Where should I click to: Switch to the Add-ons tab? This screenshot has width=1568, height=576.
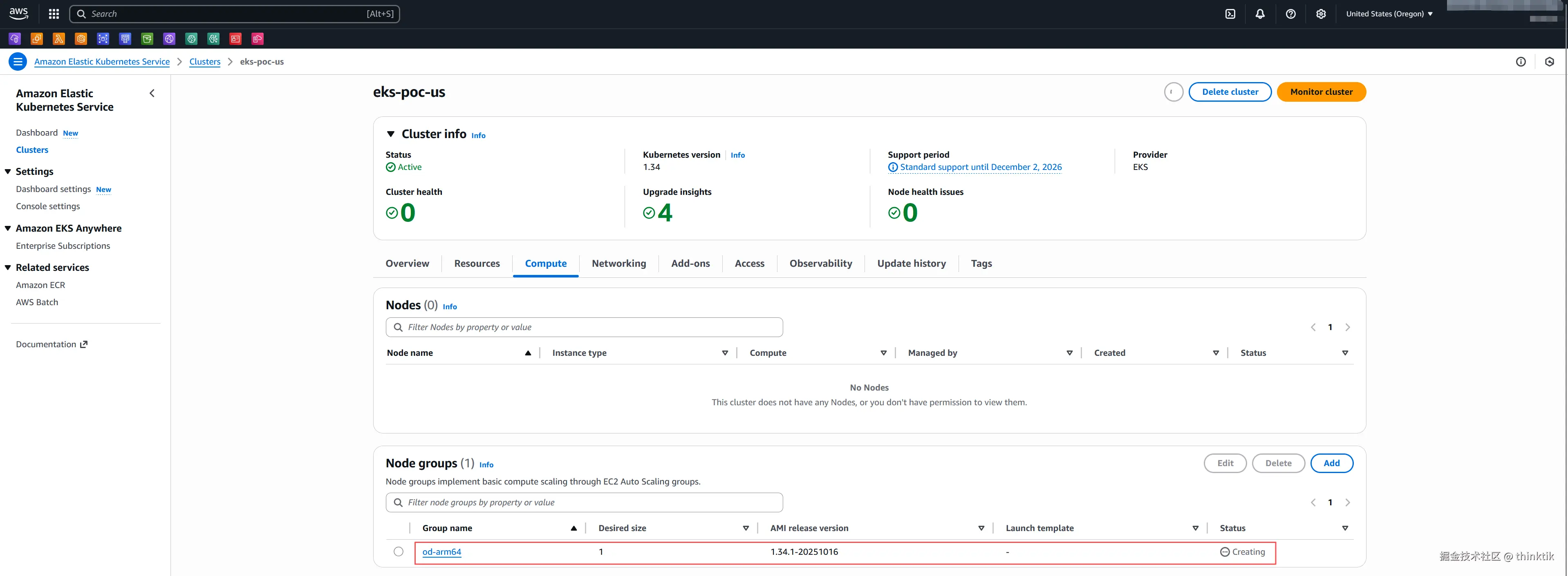(690, 263)
